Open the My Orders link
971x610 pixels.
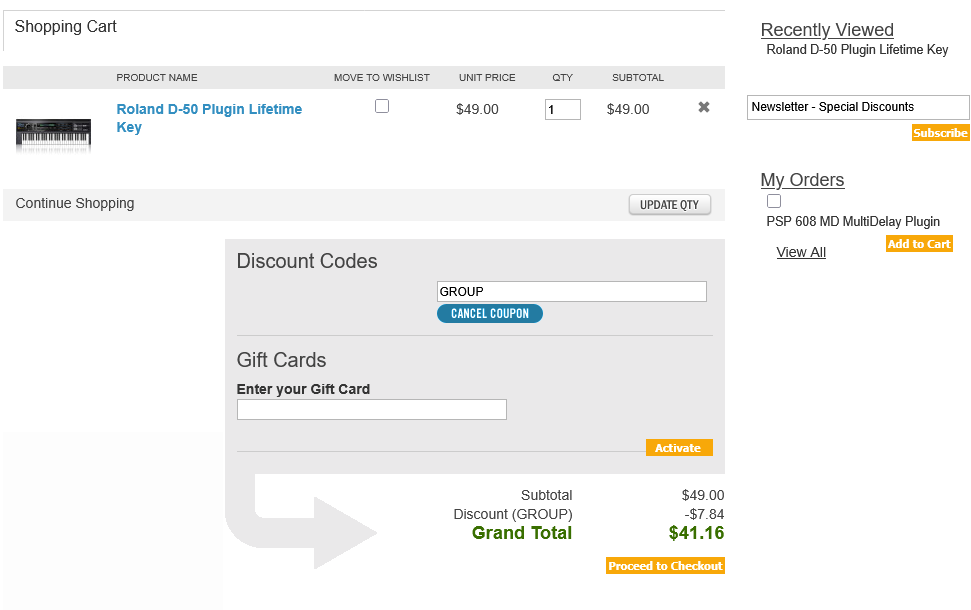802,180
